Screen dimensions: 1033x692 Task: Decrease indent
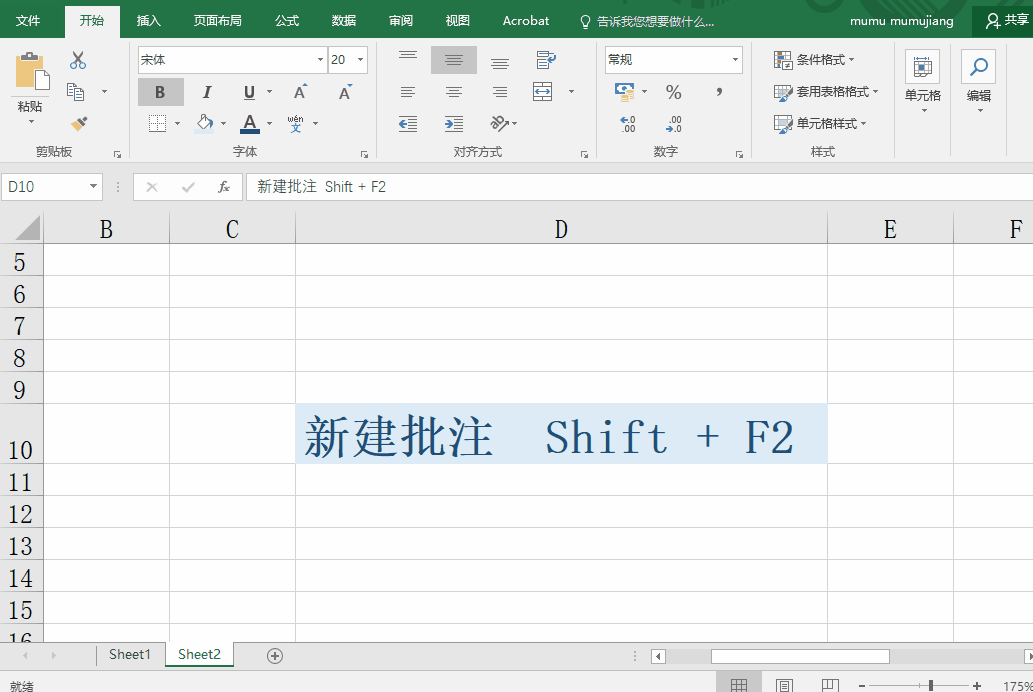tap(408, 123)
